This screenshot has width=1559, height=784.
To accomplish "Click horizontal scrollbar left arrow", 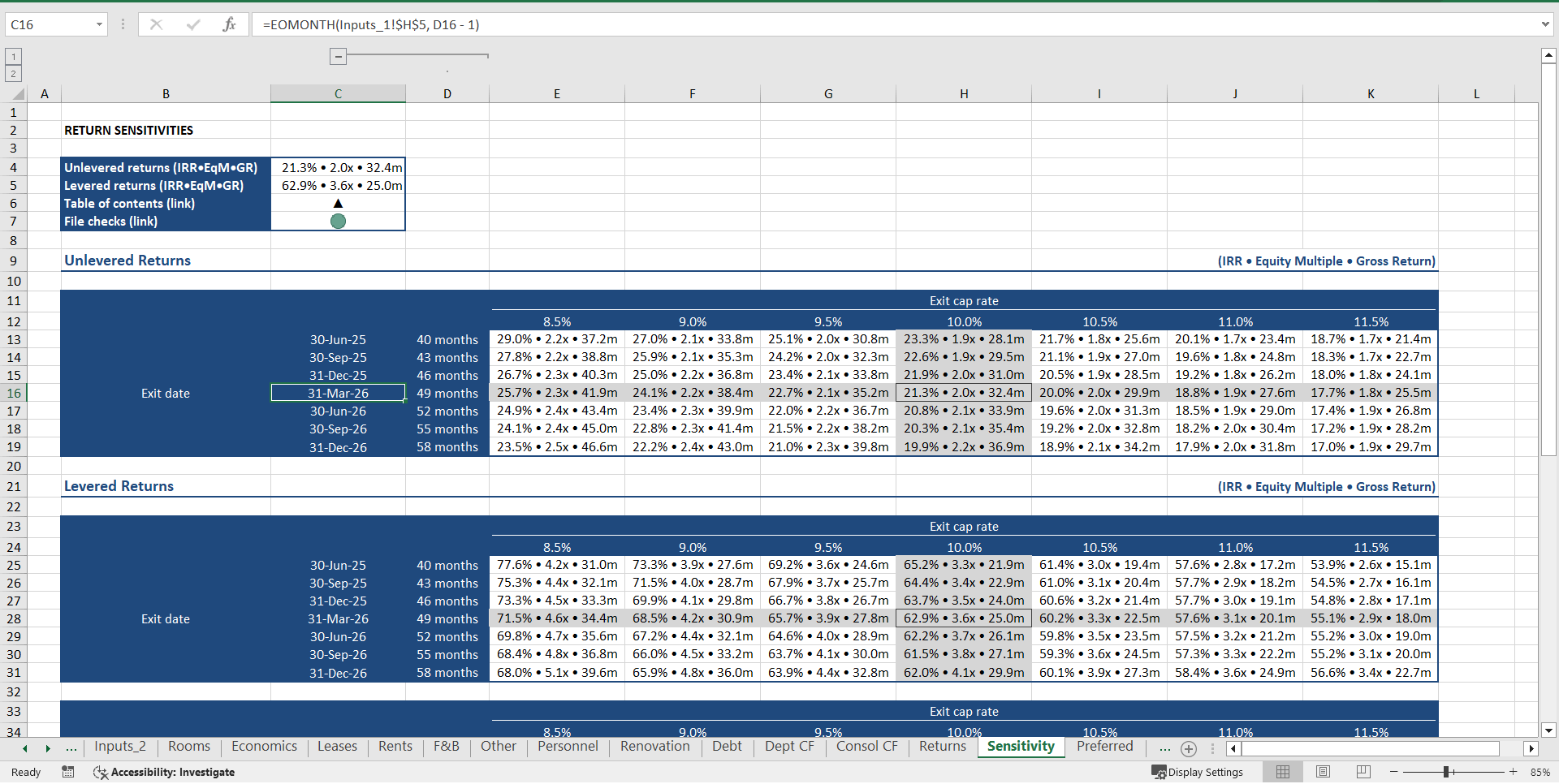I will click(1233, 749).
